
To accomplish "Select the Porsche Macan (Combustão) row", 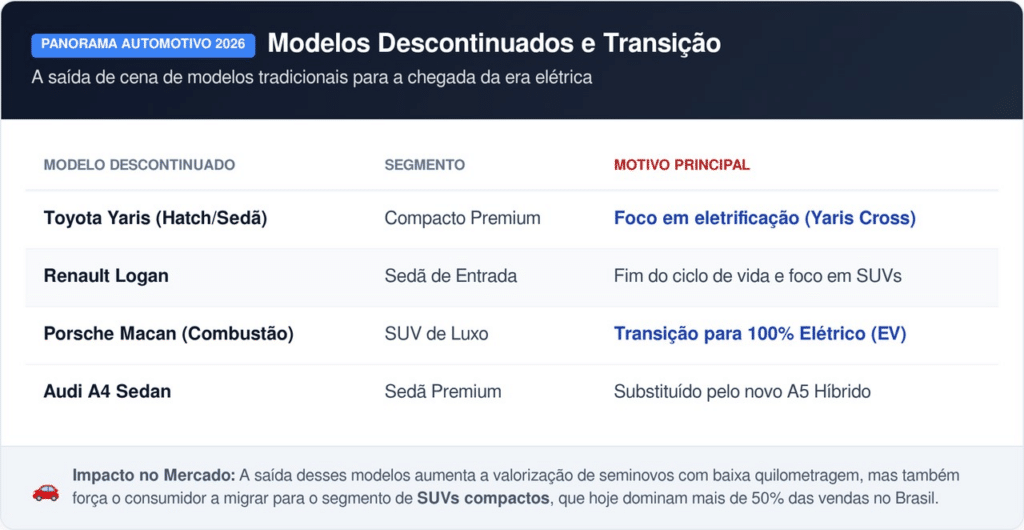I will pyautogui.click(x=168, y=334).
